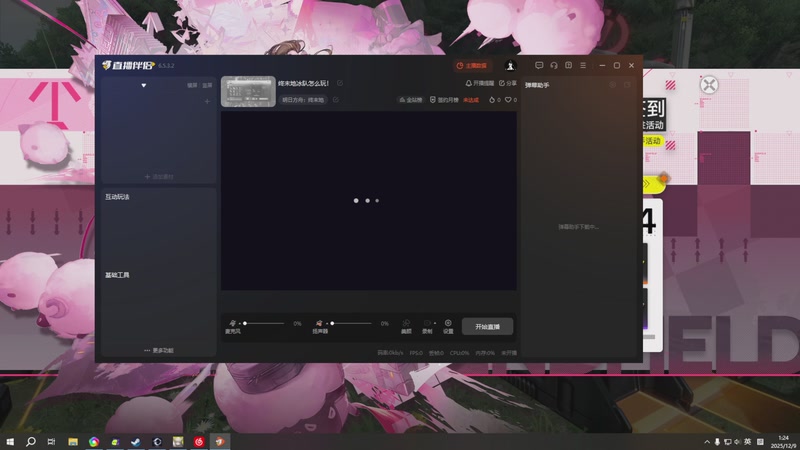The image size is (800, 450).
Task: Switch to landscape (横屏) mode
Action: point(192,86)
